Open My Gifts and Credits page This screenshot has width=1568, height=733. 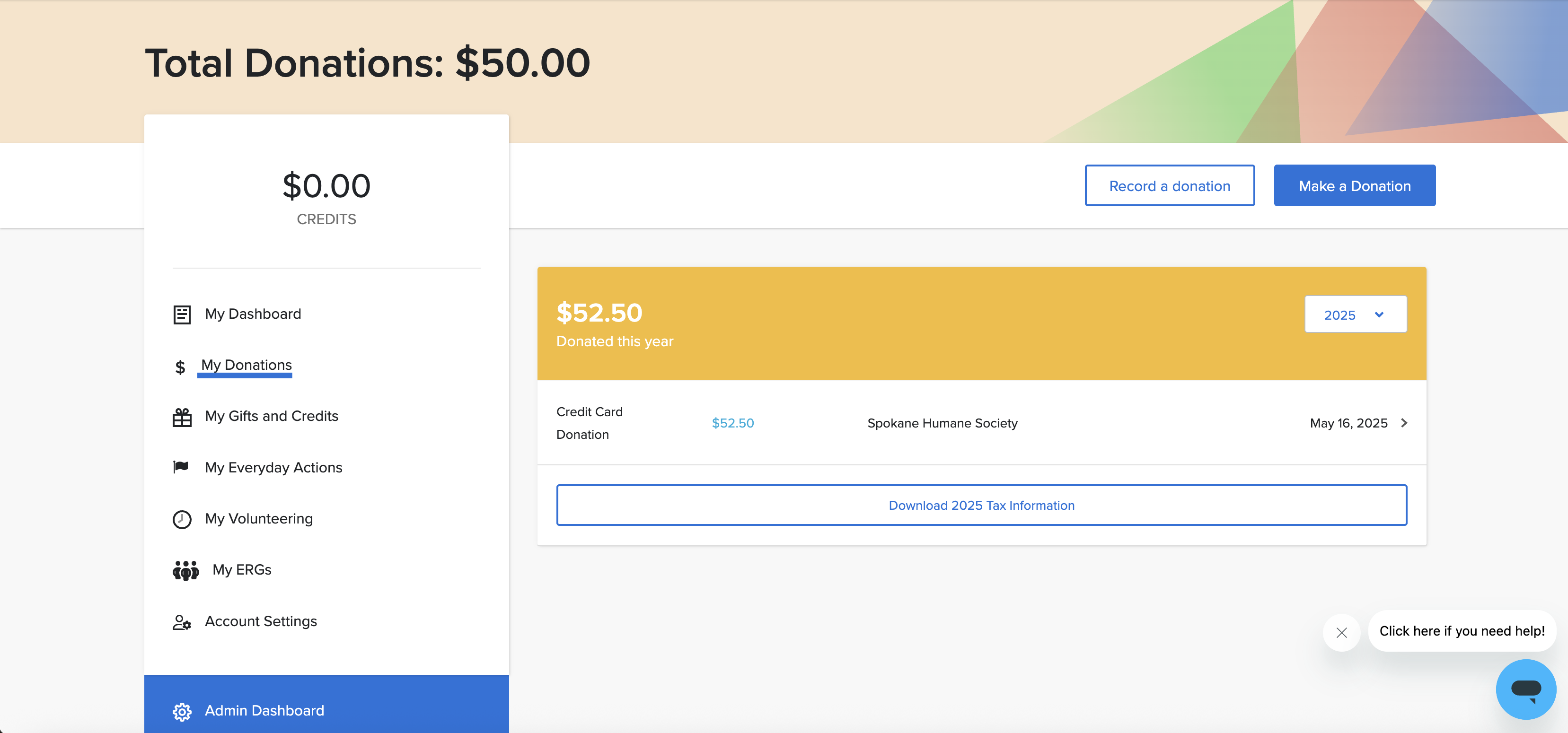coord(271,416)
